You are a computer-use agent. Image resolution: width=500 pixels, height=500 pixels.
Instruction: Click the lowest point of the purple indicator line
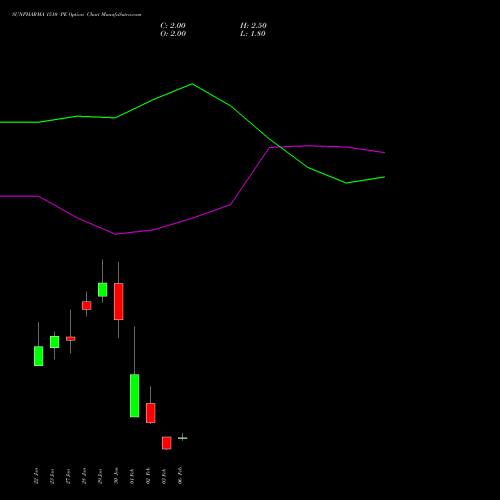116,234
